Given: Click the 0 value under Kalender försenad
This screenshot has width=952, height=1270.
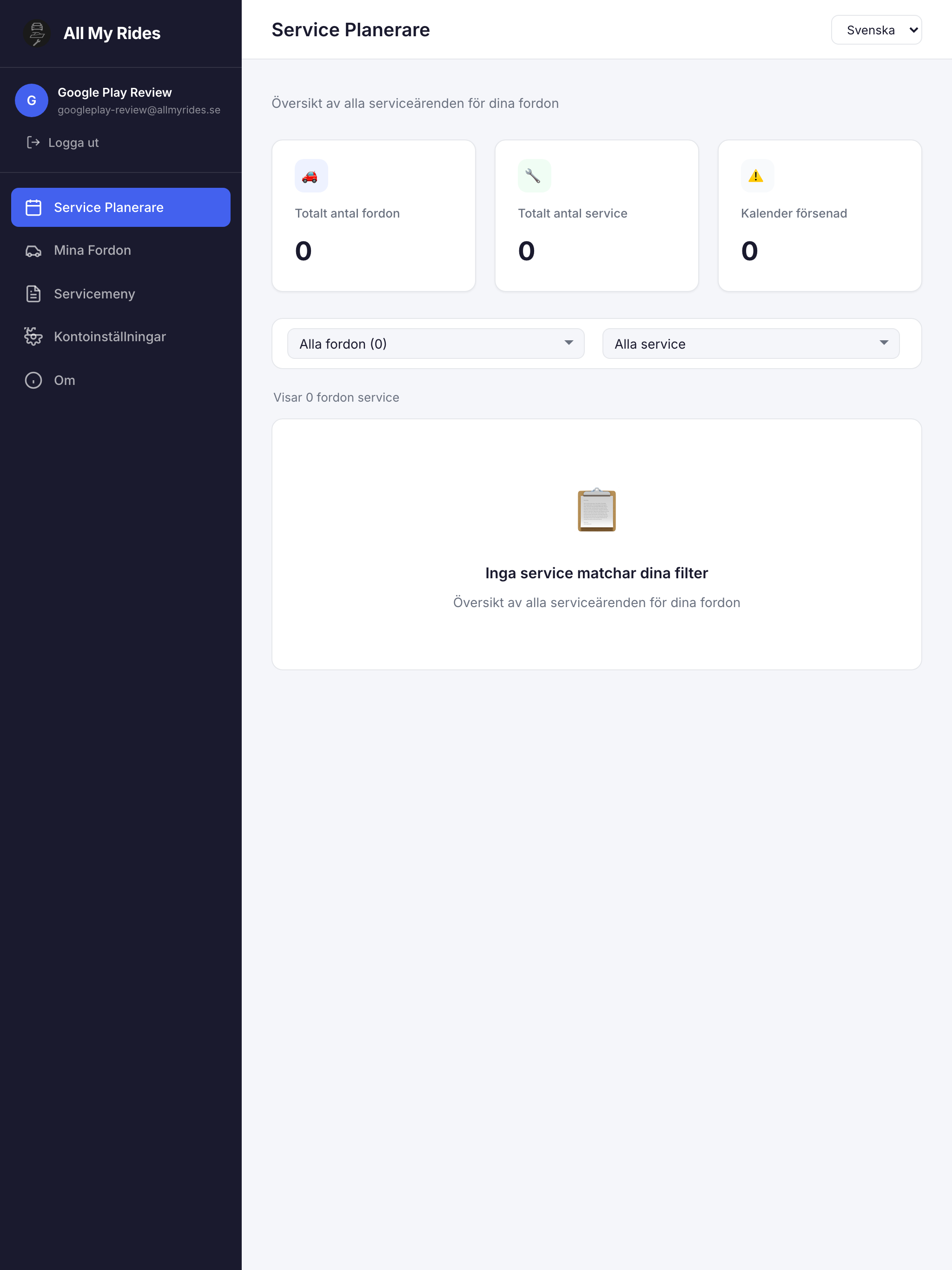Looking at the screenshot, I should (x=750, y=251).
